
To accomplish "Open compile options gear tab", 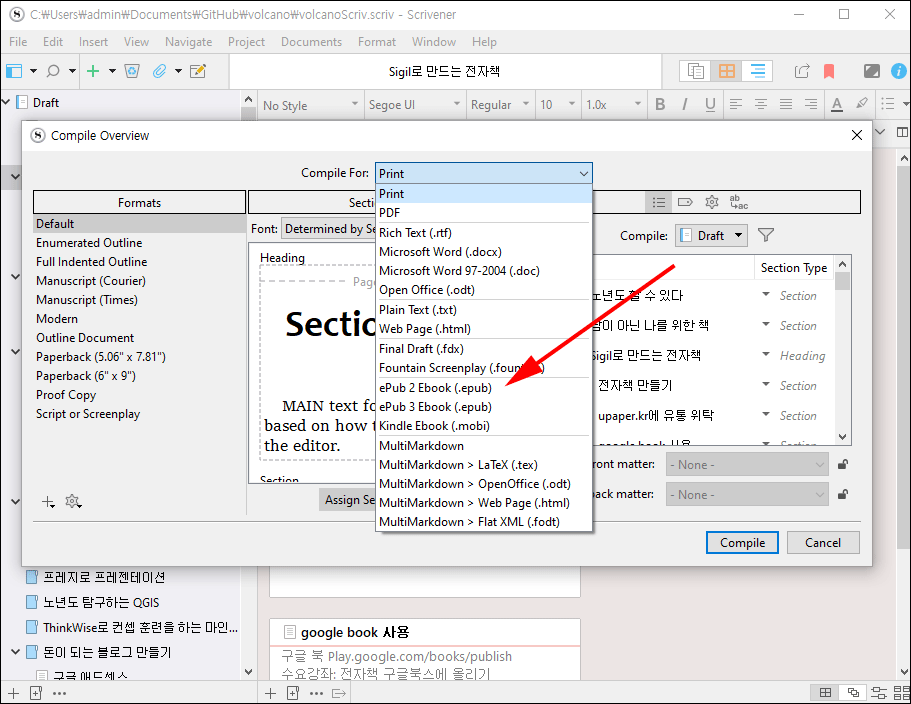I will pyautogui.click(x=712, y=202).
